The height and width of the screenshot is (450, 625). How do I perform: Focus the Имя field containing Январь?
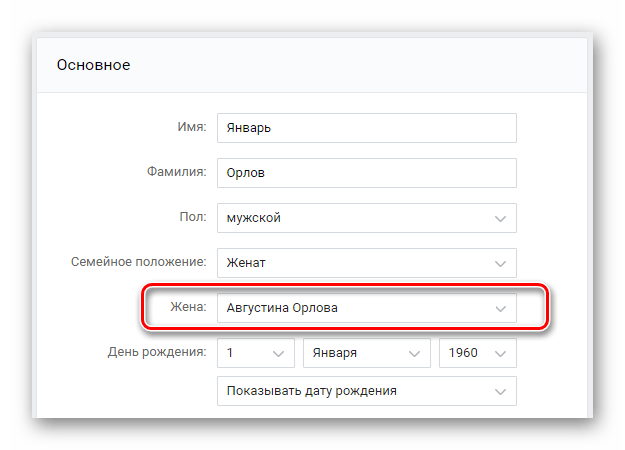tap(367, 128)
